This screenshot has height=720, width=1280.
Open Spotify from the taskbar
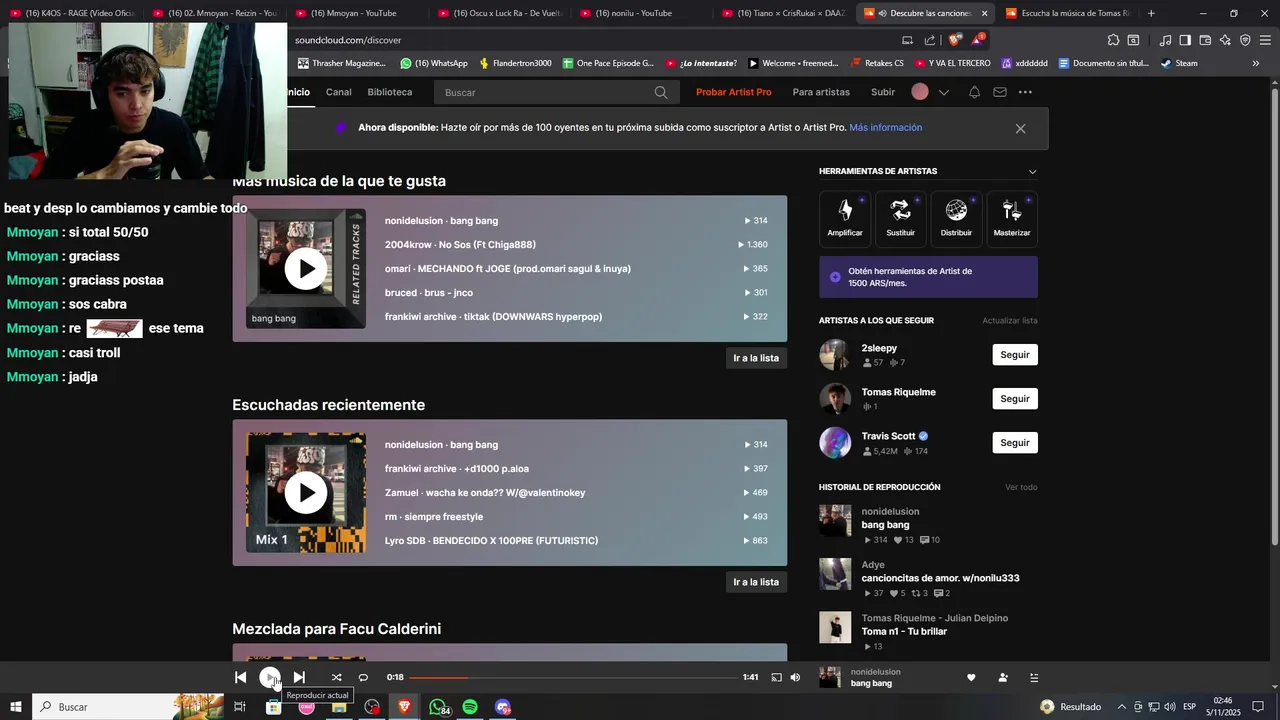[x=470, y=707]
